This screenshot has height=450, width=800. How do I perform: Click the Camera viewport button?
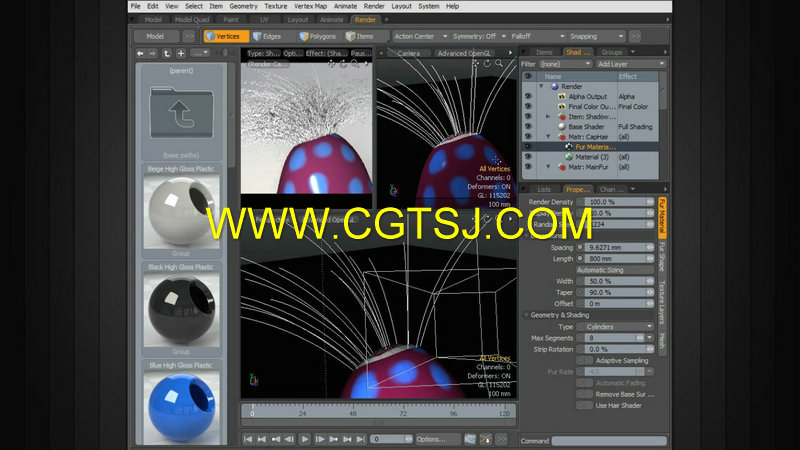[409, 53]
